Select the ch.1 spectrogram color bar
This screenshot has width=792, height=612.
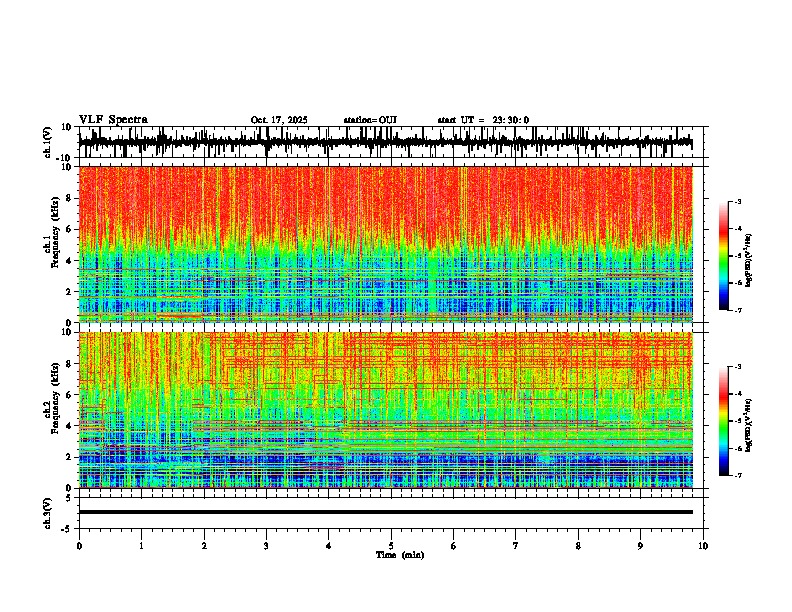point(723,256)
